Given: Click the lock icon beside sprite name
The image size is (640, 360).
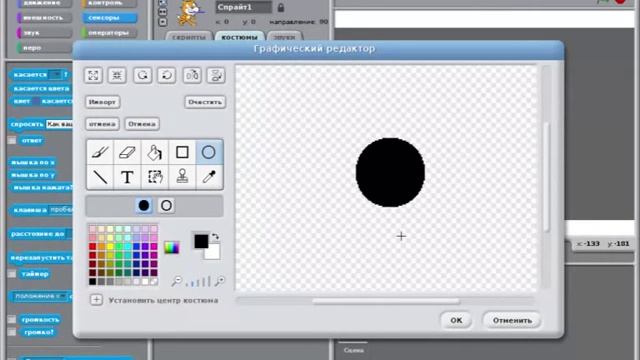Looking at the screenshot, I should pos(281,7).
